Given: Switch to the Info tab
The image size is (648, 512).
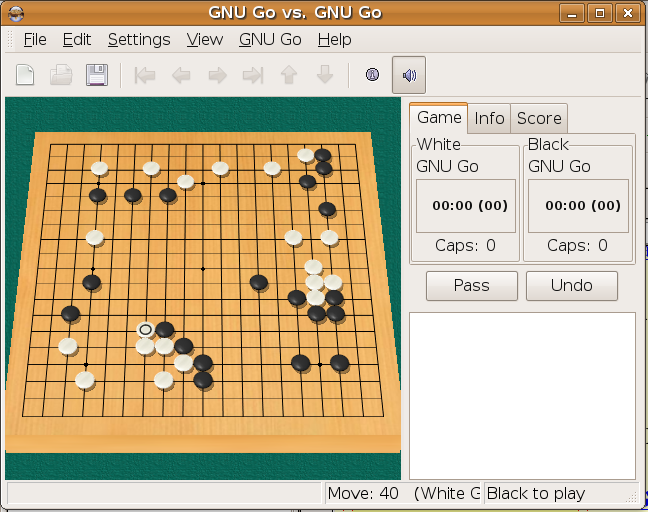Looking at the screenshot, I should [489, 118].
